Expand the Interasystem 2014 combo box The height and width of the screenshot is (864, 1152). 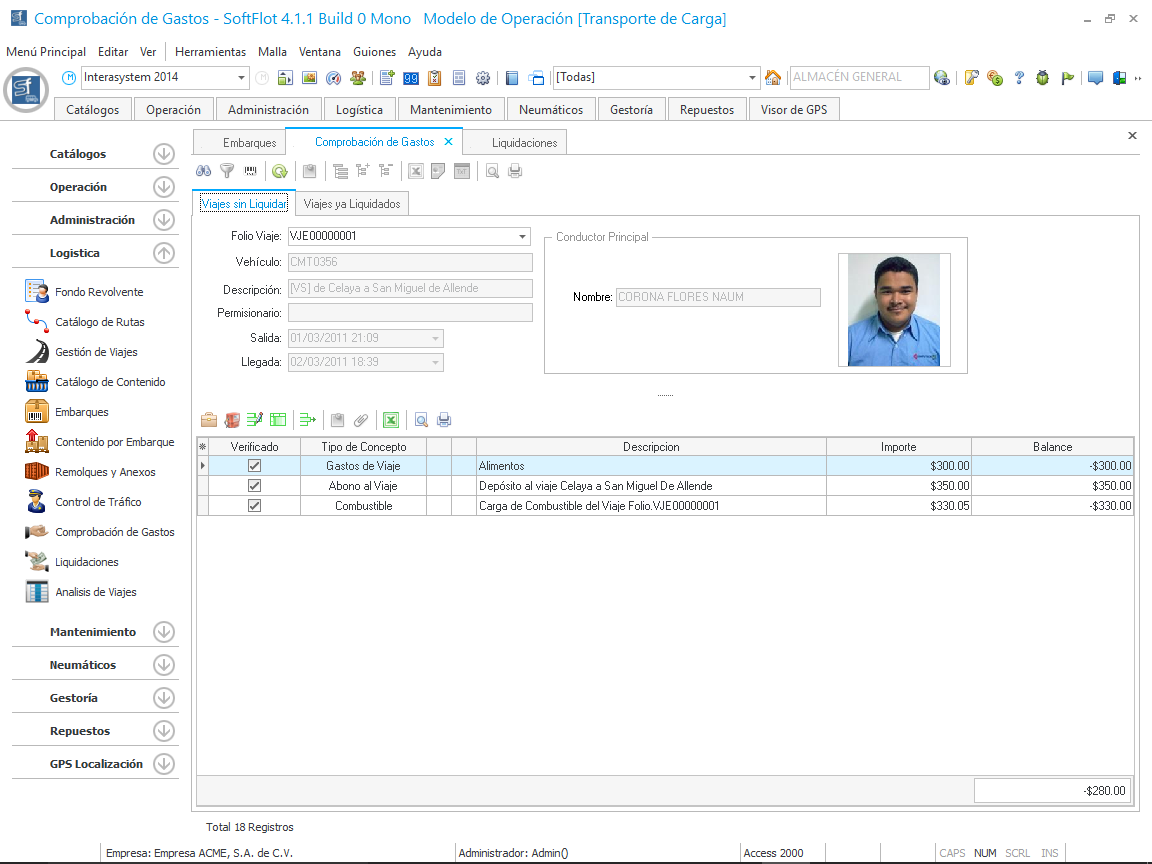pyautogui.click(x=242, y=78)
